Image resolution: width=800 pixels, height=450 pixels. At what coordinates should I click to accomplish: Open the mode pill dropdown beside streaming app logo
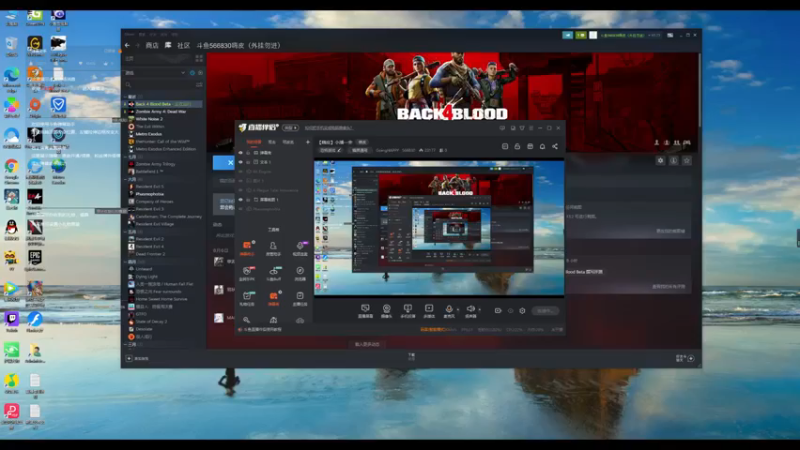pyautogui.click(x=290, y=128)
